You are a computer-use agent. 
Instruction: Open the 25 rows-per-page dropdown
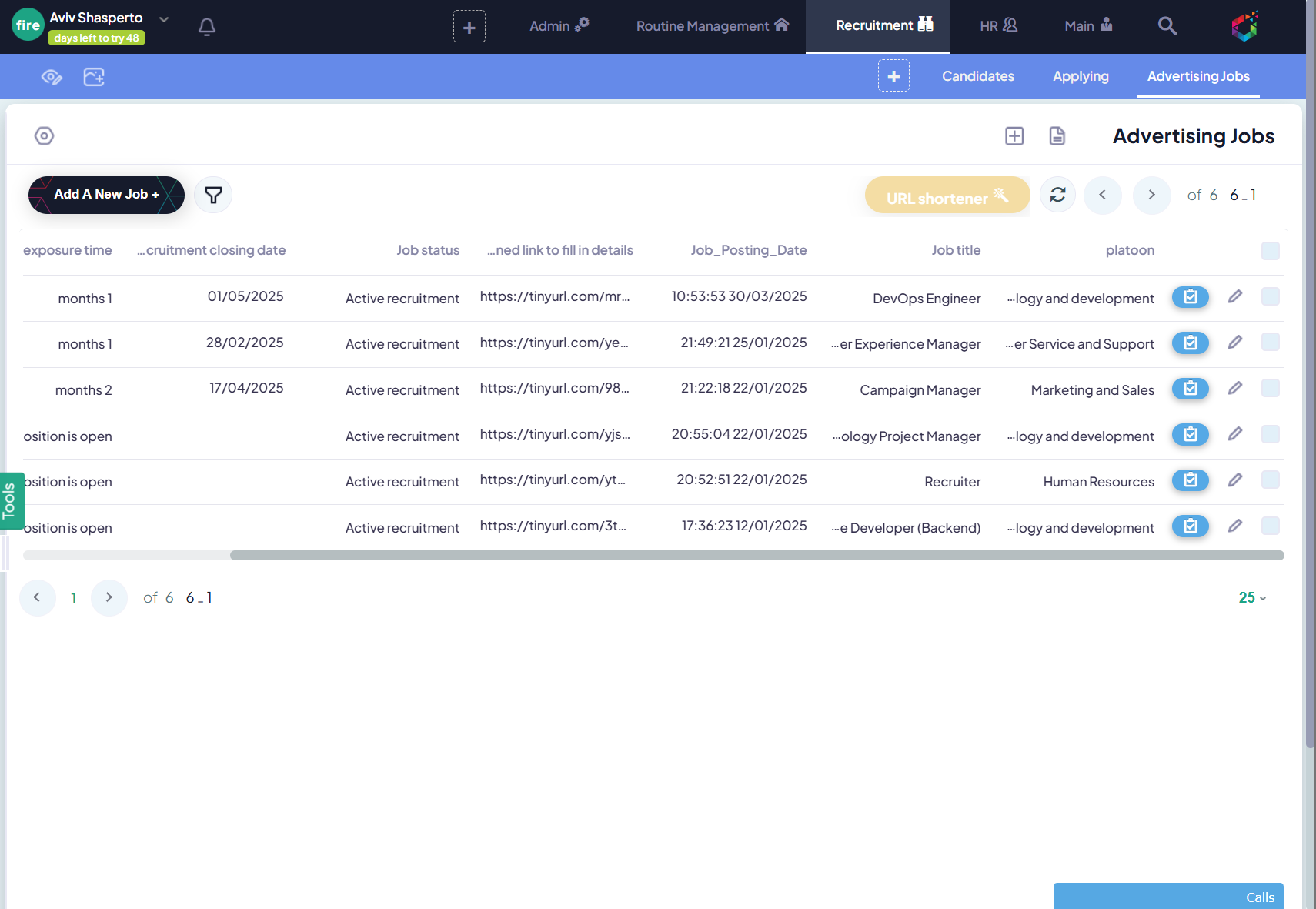pos(1252,598)
